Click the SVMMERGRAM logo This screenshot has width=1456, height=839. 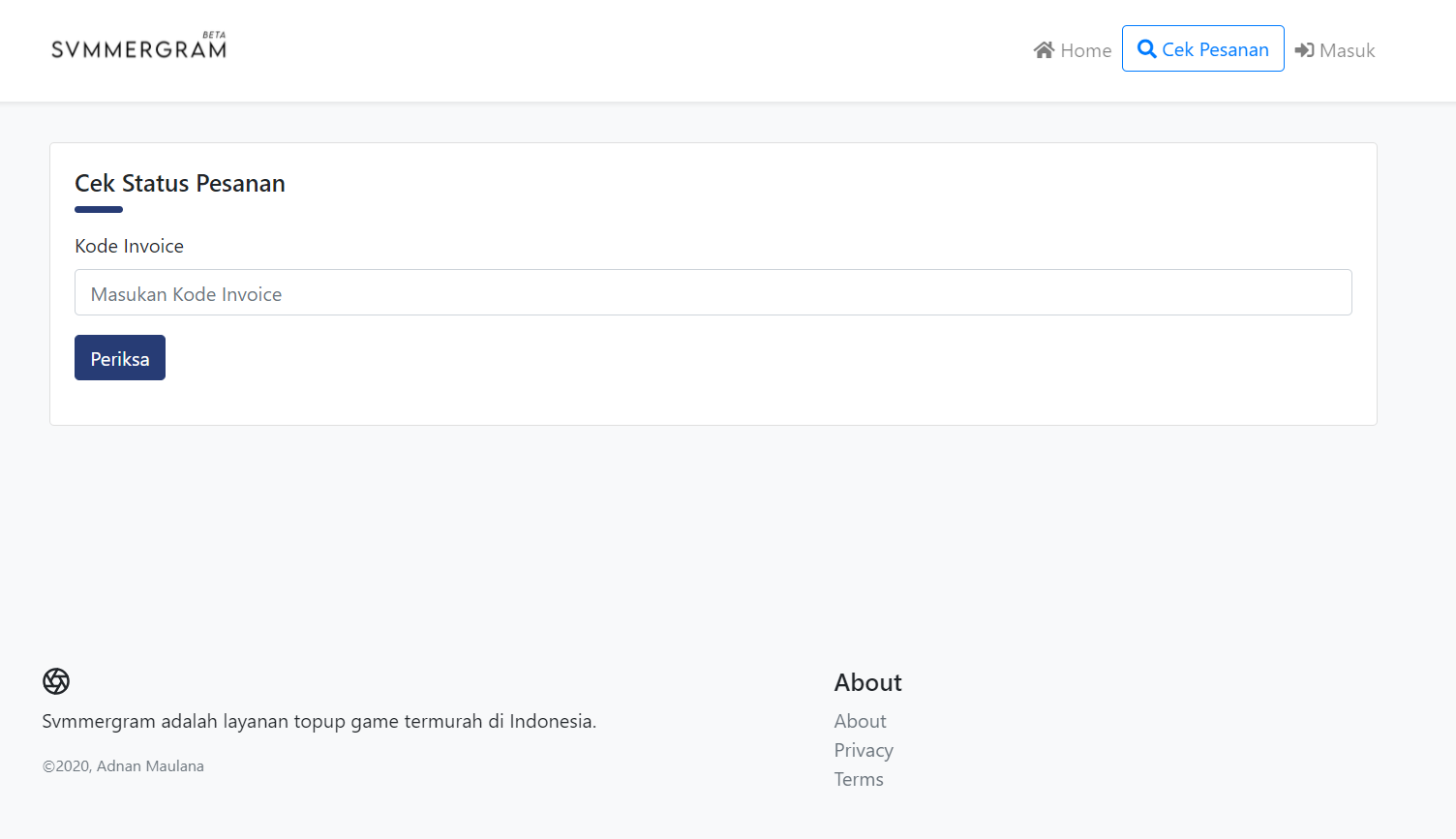click(136, 46)
